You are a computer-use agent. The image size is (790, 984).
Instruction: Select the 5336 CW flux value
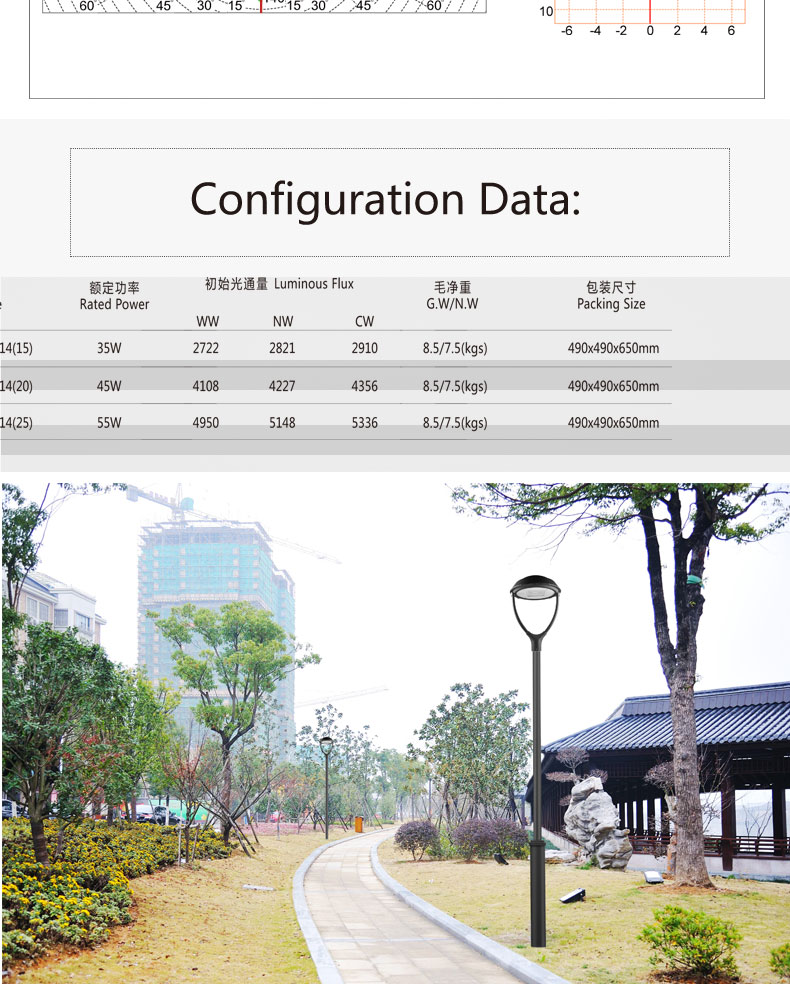point(365,423)
